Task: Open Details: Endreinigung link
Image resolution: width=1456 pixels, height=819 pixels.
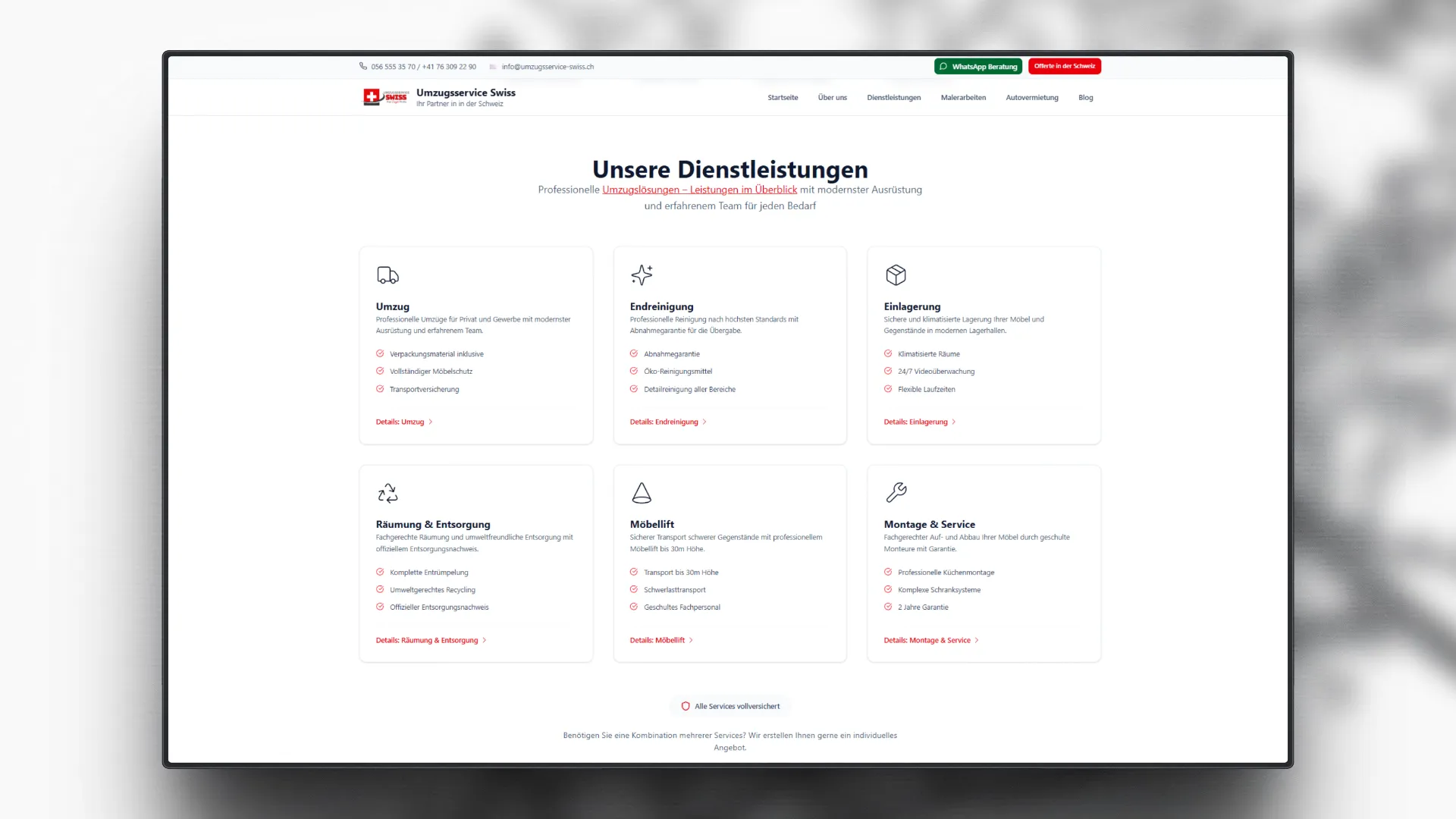Action: [668, 422]
